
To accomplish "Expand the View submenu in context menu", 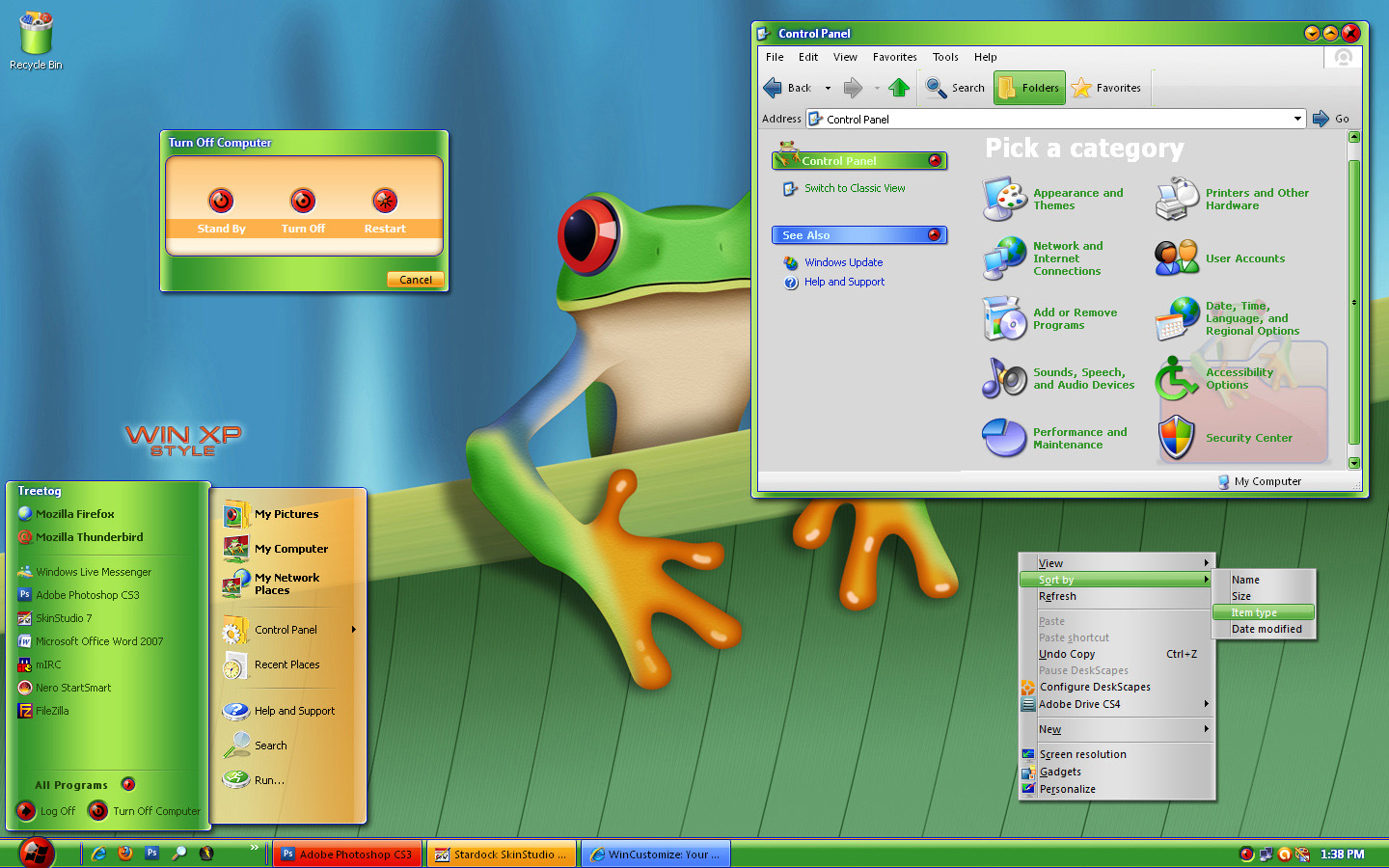I will tap(1116, 563).
